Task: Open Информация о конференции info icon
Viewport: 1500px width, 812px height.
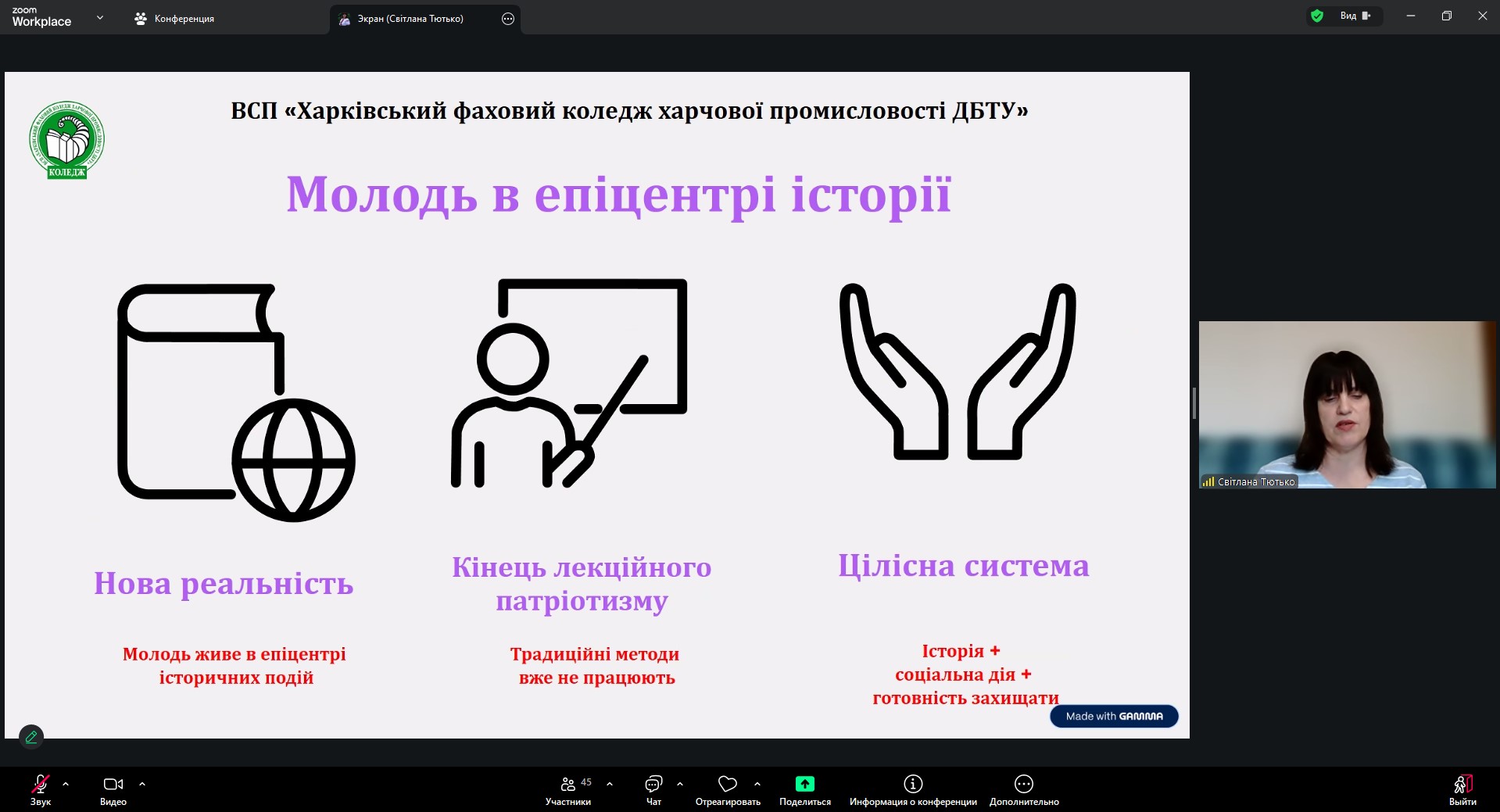Action: click(912, 784)
